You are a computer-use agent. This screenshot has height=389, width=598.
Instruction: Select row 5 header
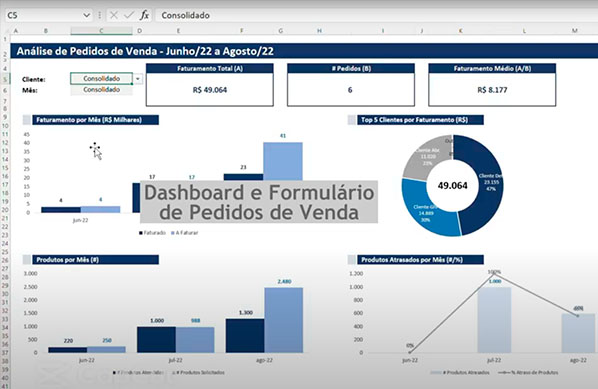tap(5, 79)
